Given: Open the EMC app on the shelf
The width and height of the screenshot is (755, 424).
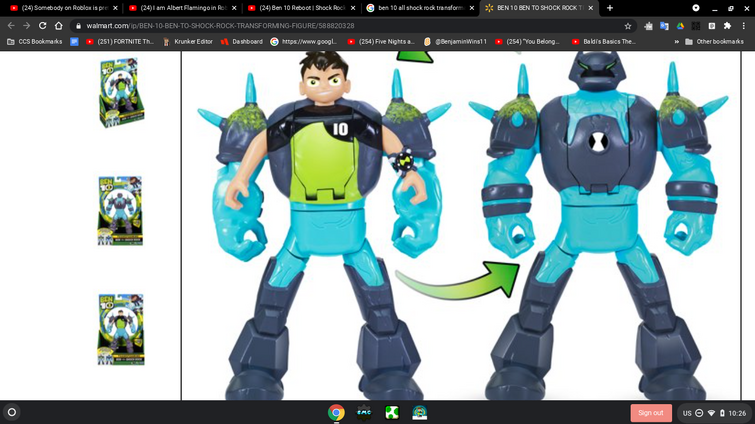Looking at the screenshot, I should point(364,412).
